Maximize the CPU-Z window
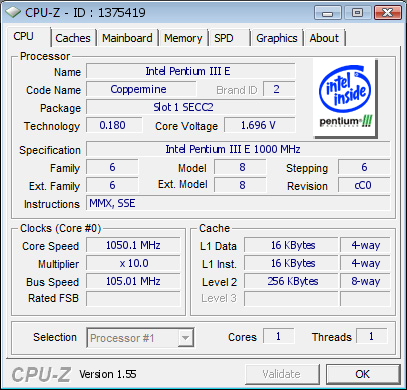This screenshot has height=390, width=407. (x=357, y=13)
